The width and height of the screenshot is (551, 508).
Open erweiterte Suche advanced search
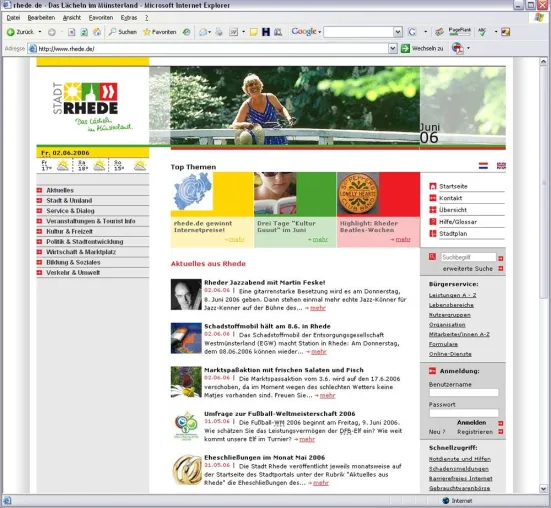[x=468, y=268]
